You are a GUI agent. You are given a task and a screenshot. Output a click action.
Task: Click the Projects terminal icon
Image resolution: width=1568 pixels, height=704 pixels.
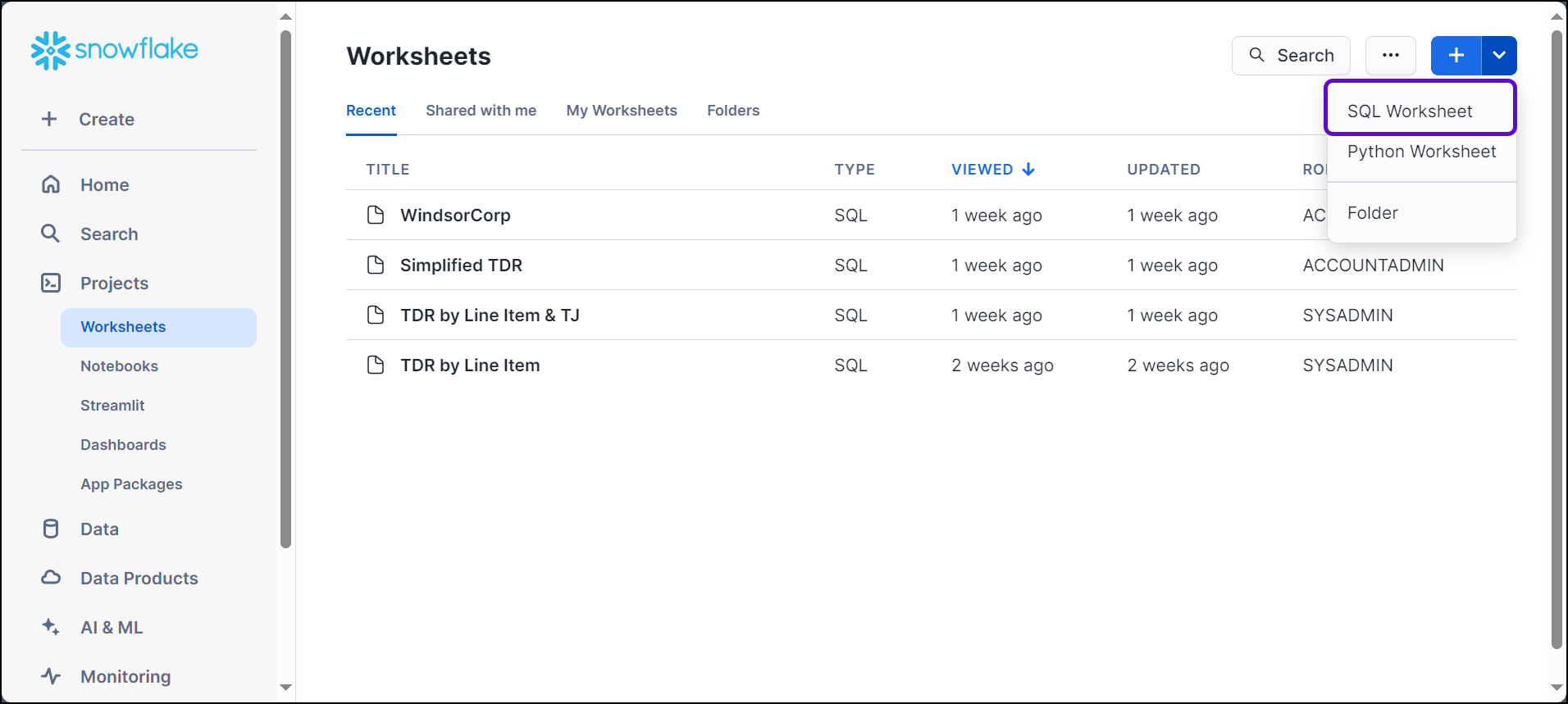(51, 283)
